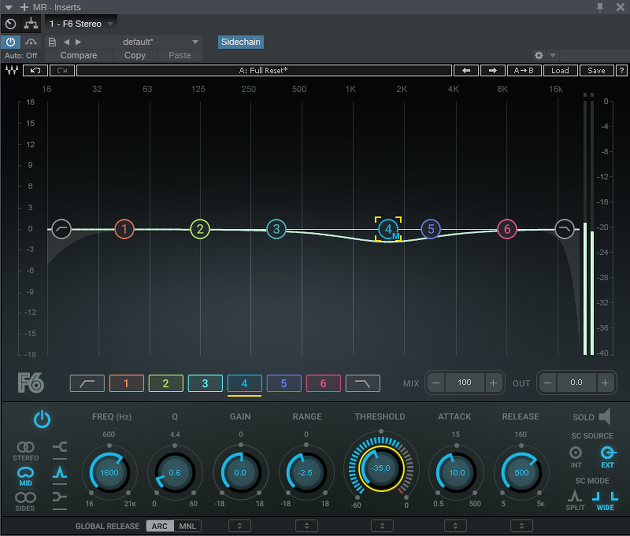Undo the last change in Waves toolbar
Viewport: 630px width, 536px height.
[x=35, y=71]
